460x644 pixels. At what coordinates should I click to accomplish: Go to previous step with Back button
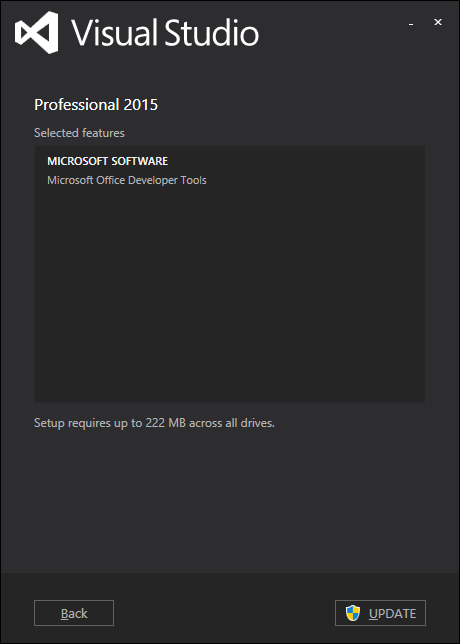point(74,613)
